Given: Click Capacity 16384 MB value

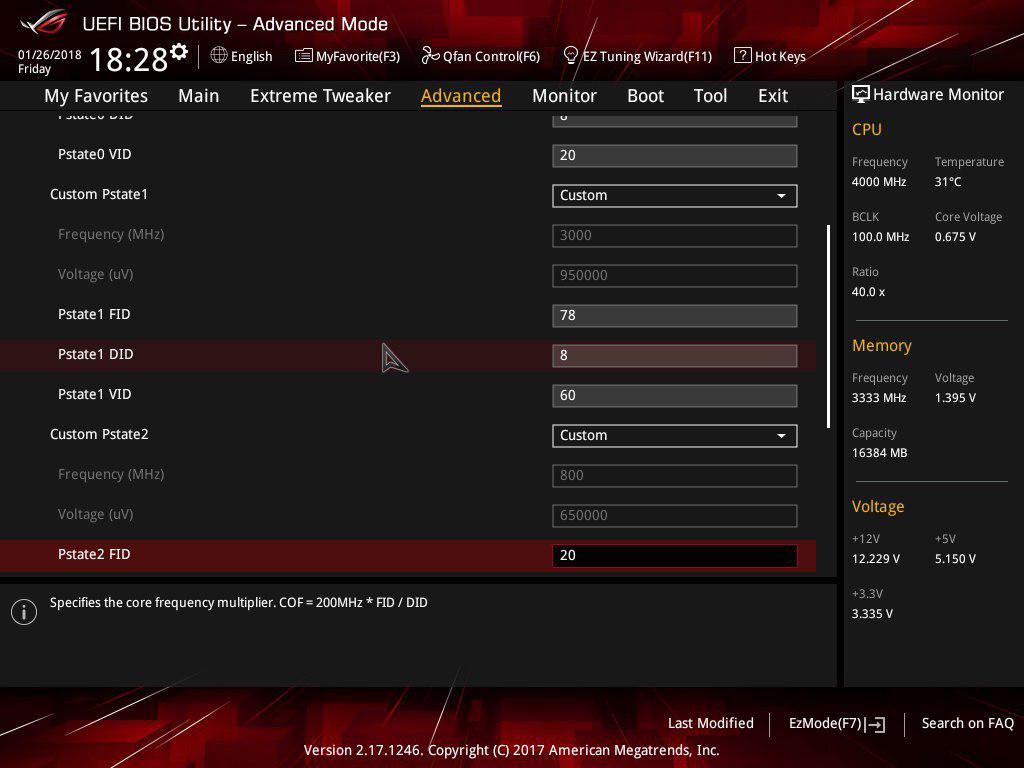Looking at the screenshot, I should click(x=880, y=453).
